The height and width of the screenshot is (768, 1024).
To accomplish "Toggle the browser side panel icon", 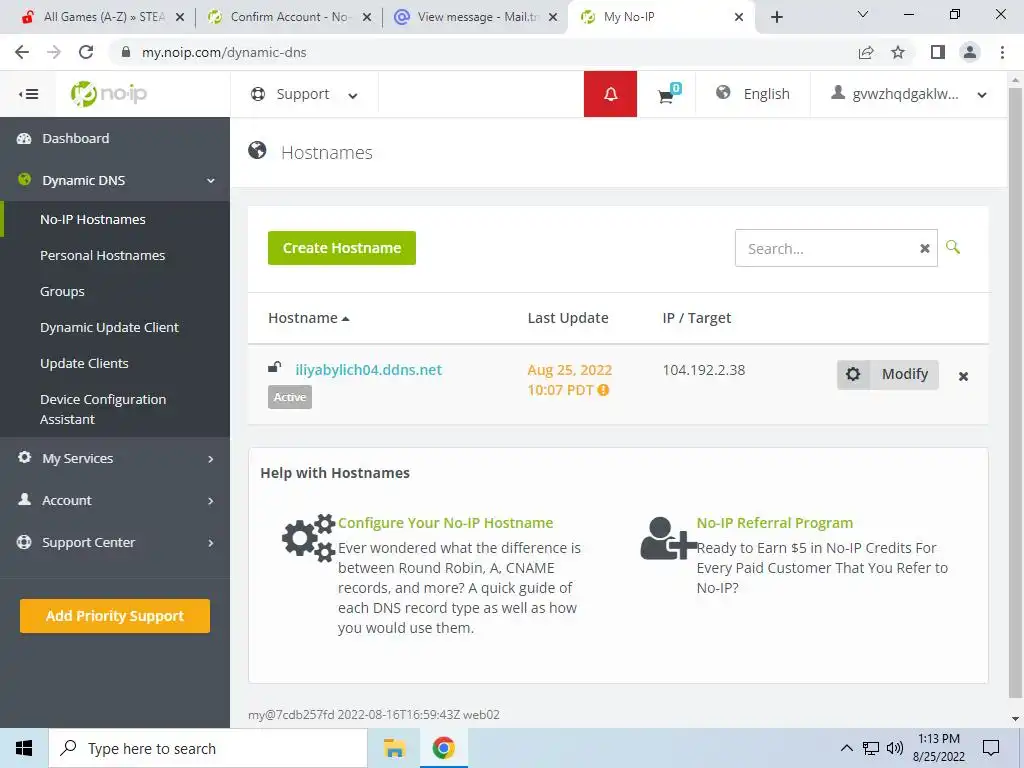I will tap(938, 52).
